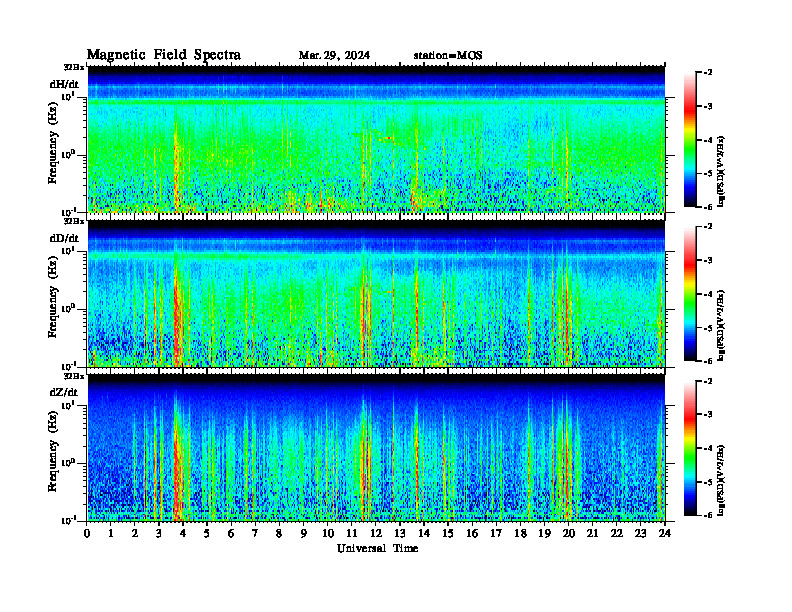Image resolution: width=792 pixels, height=612 pixels.
Task: Click the "7" hour tick label
Action: click(x=255, y=533)
